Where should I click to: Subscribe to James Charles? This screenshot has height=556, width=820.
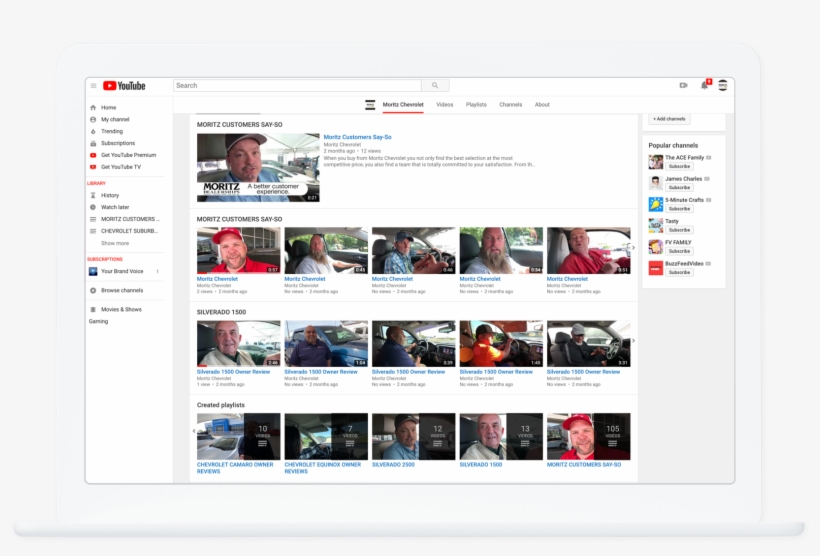679,187
